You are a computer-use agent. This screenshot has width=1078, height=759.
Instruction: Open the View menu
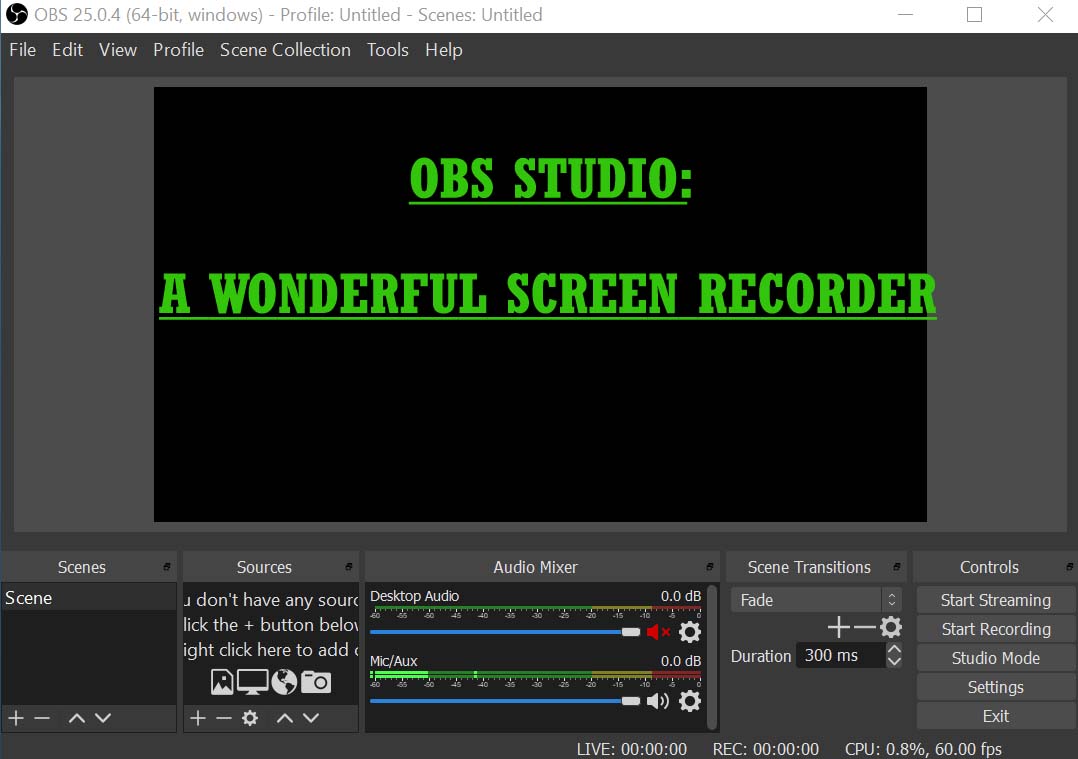pos(118,50)
